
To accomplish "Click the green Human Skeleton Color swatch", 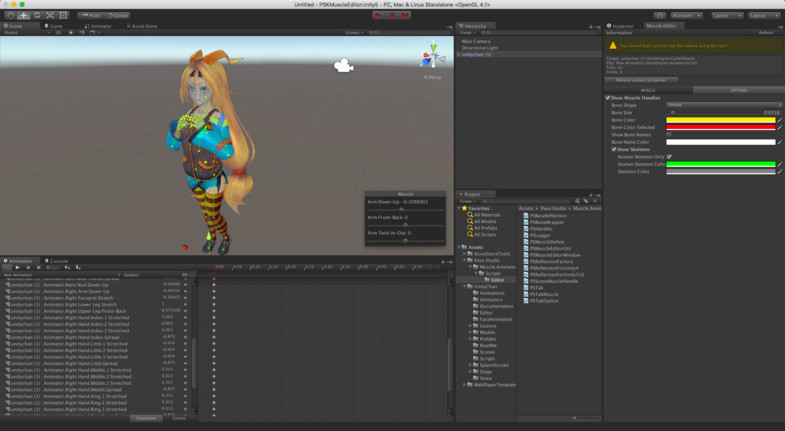I will (720, 164).
